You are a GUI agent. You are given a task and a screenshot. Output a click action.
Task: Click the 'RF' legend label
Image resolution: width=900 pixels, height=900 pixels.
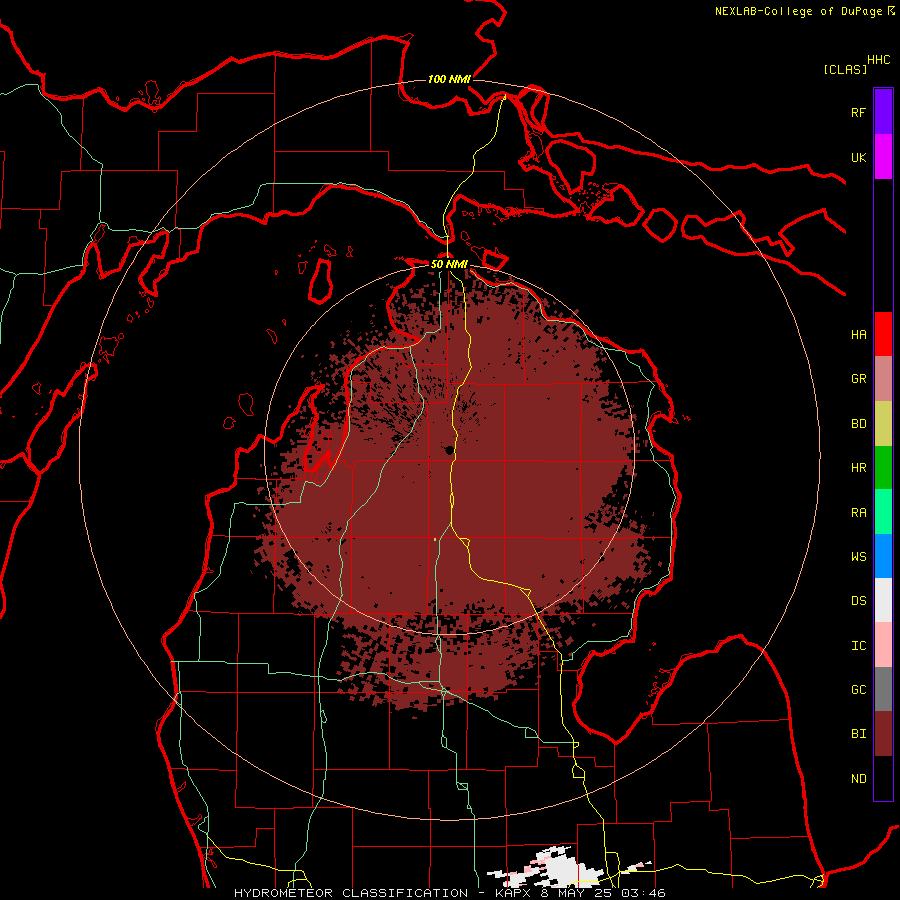point(859,112)
